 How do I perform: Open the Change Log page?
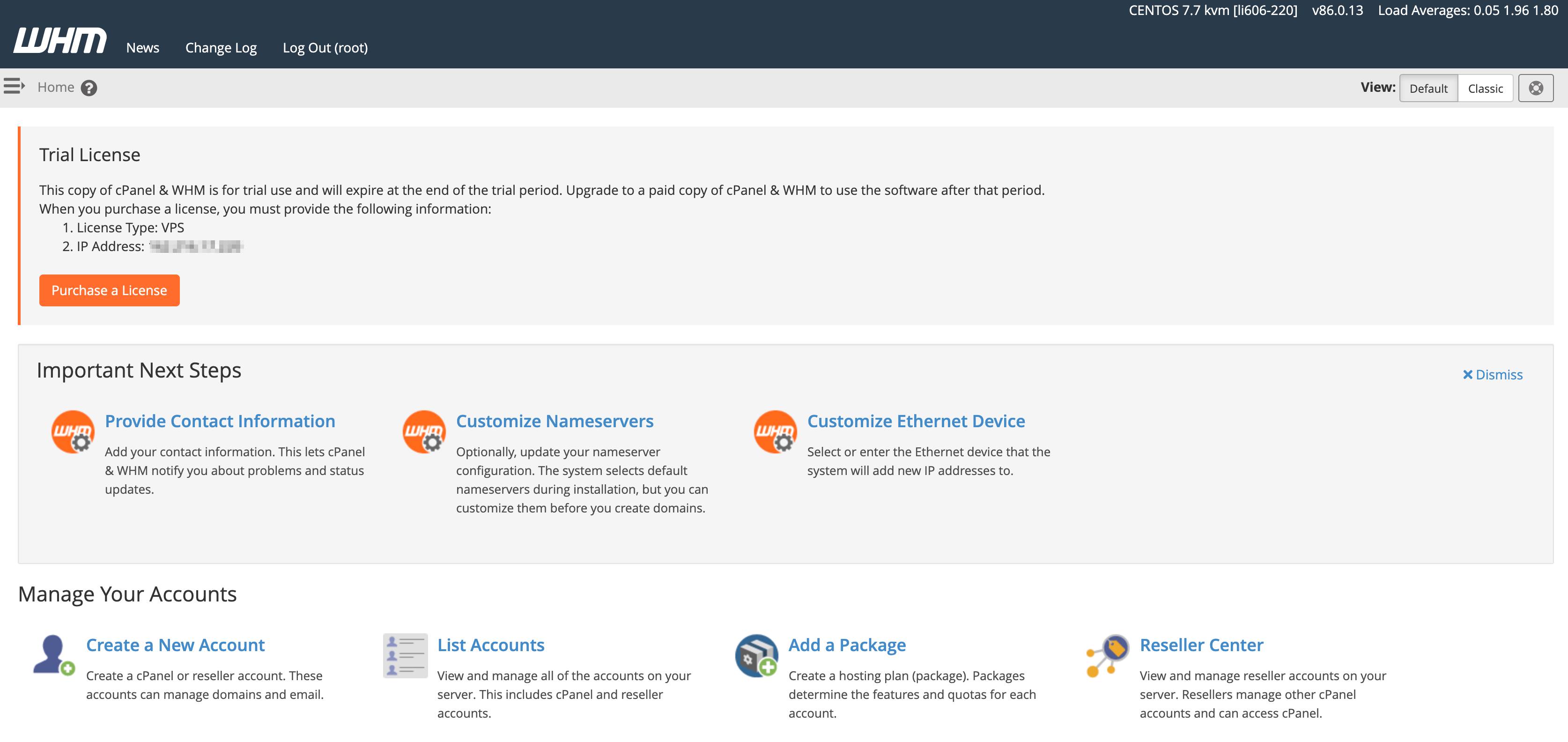coord(220,47)
